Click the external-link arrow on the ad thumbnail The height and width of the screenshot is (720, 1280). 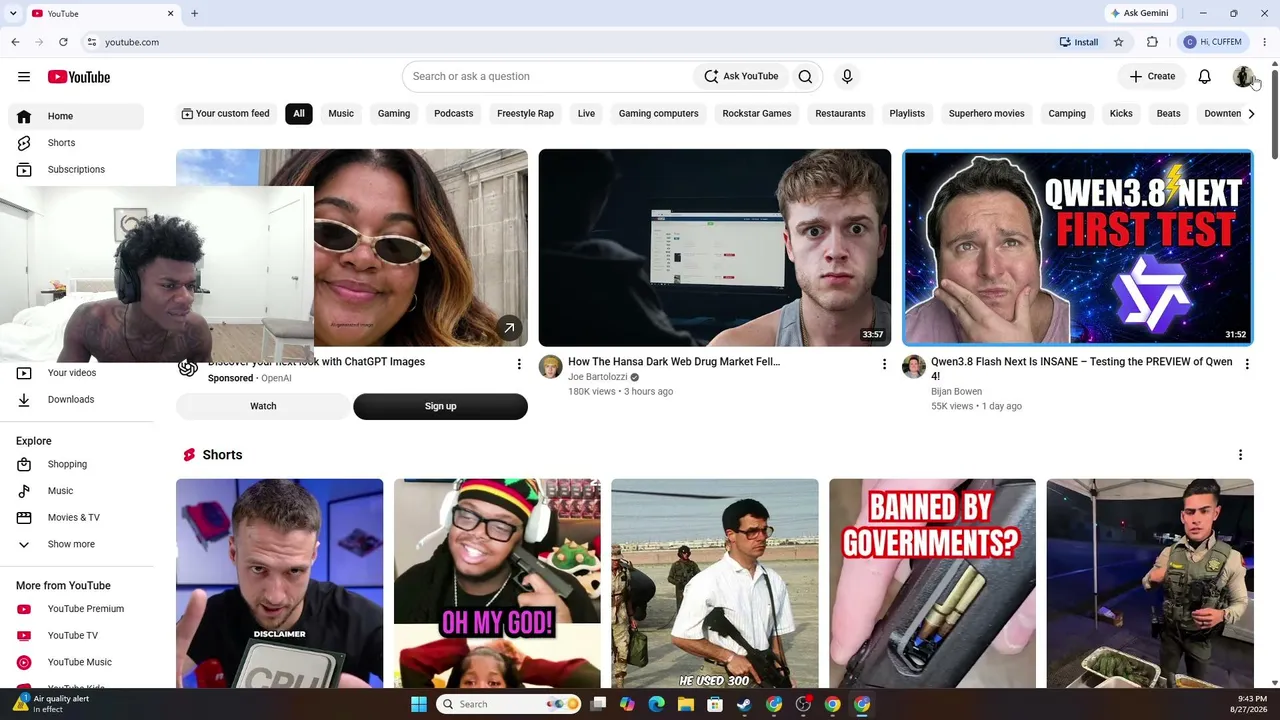[x=509, y=328]
